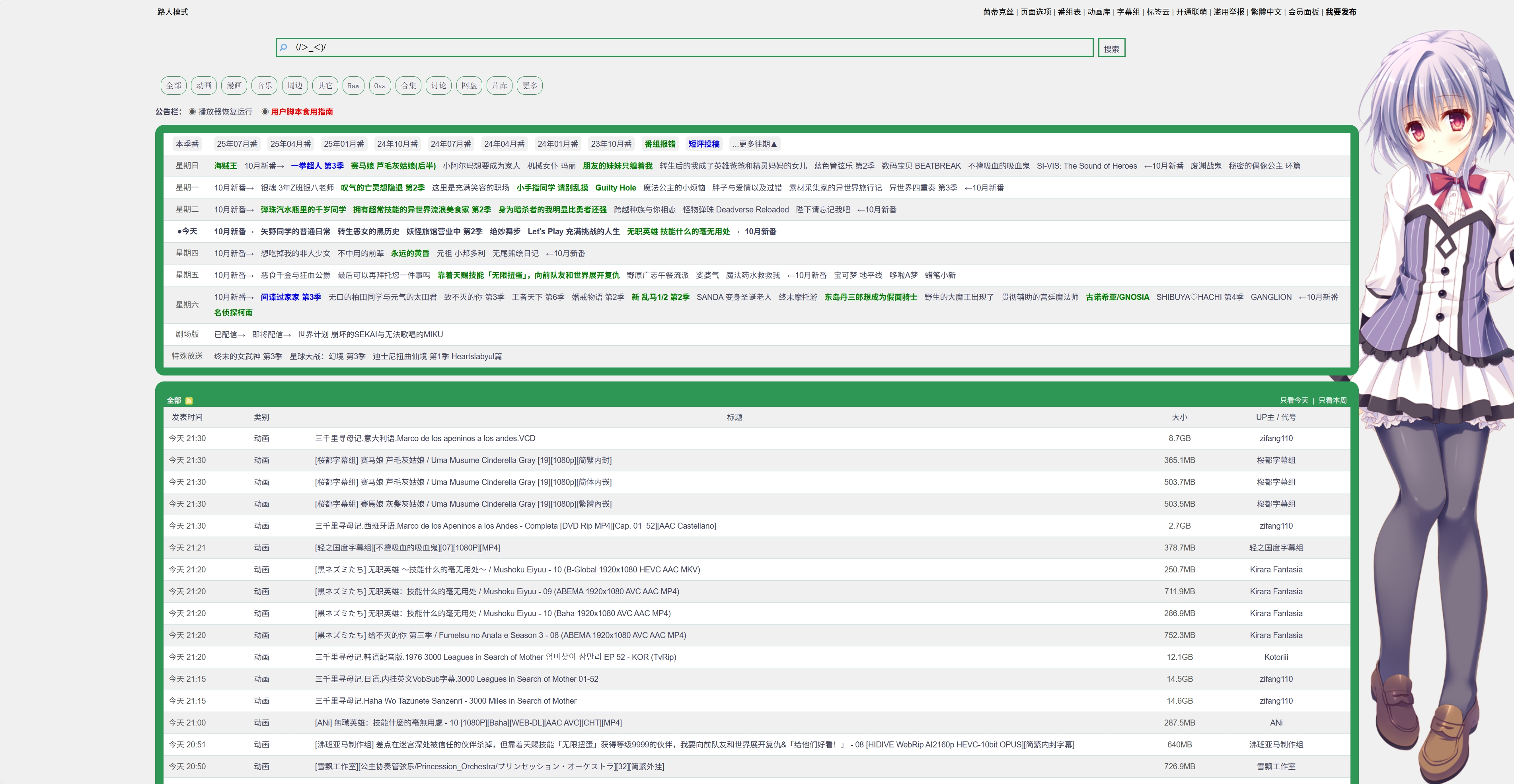Open 海贼王 in Sunday schedule row

[x=226, y=166]
